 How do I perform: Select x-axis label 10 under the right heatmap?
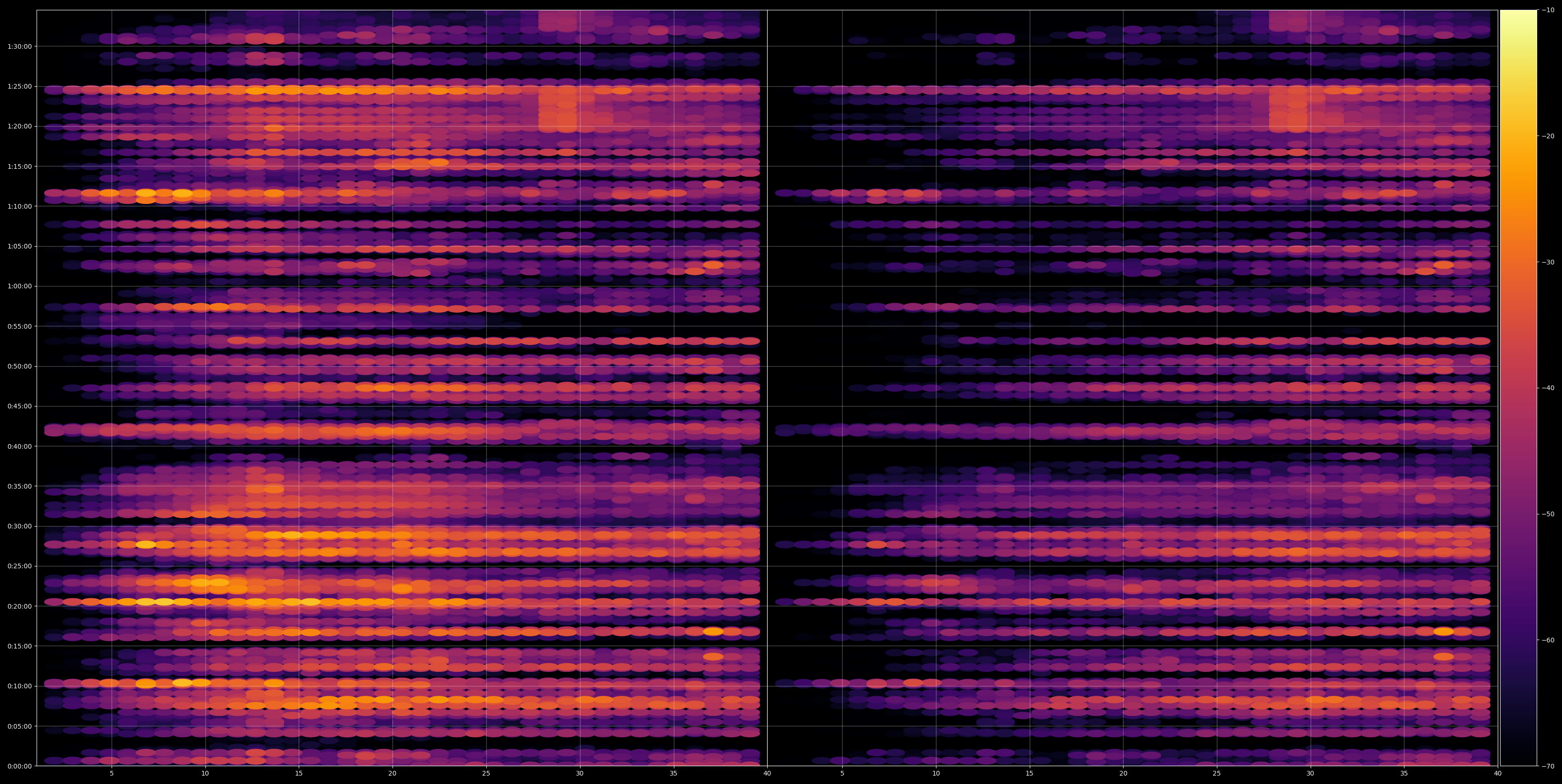pos(936,774)
